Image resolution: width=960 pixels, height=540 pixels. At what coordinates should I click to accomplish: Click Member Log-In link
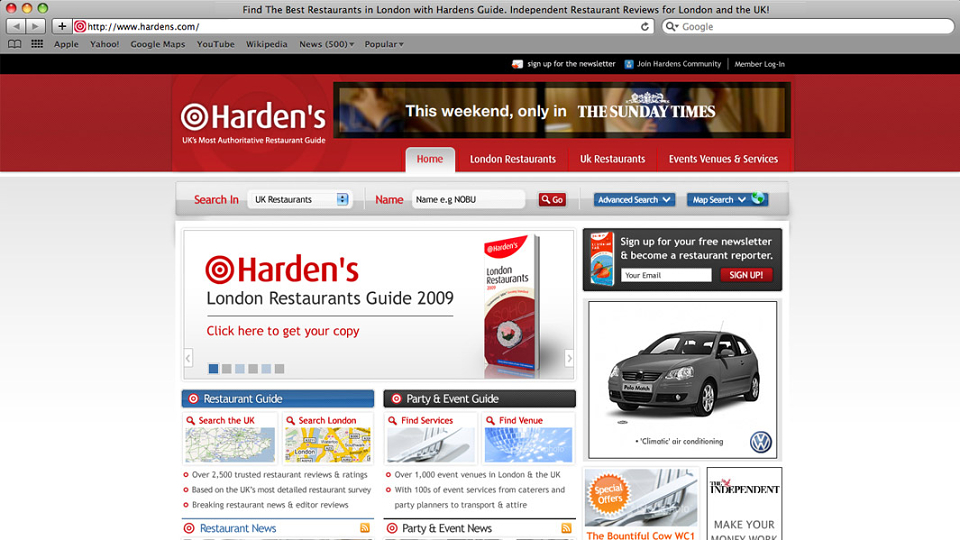pyautogui.click(x=759, y=64)
